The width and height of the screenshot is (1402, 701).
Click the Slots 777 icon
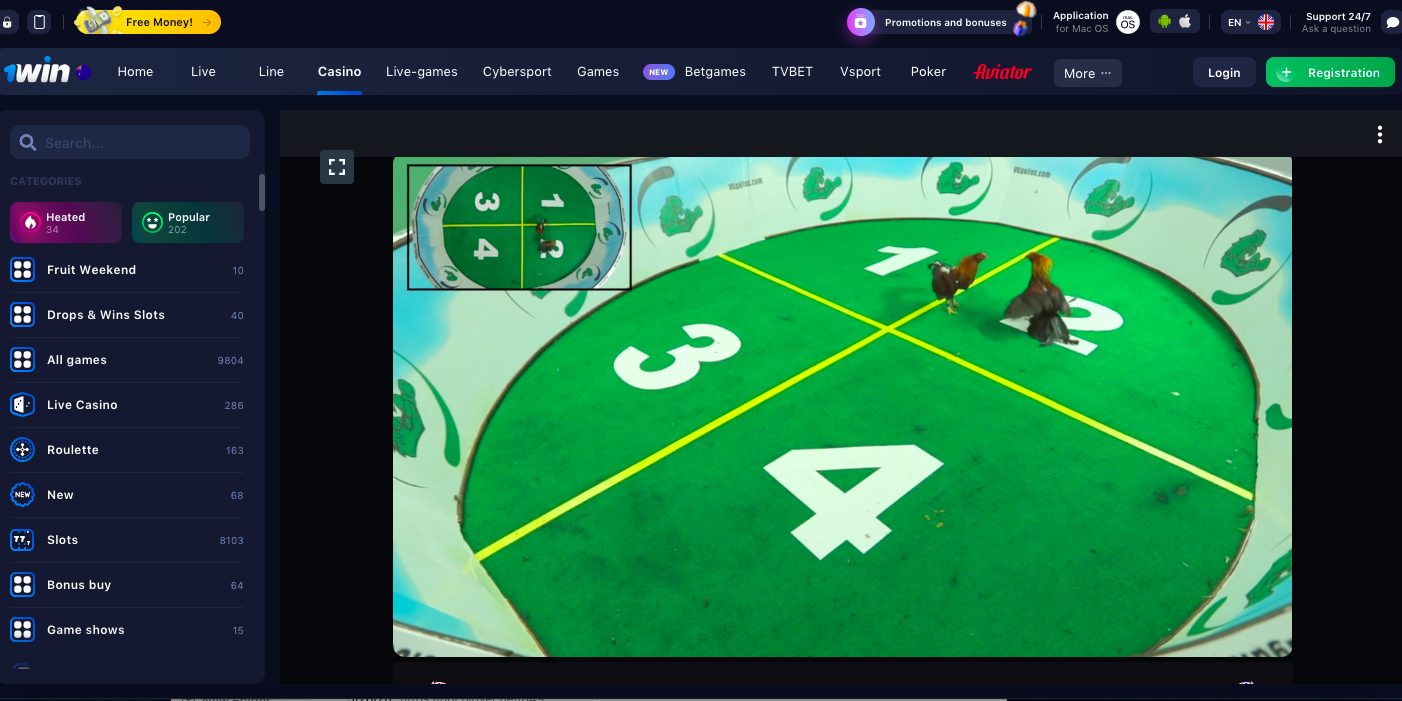coord(22,540)
